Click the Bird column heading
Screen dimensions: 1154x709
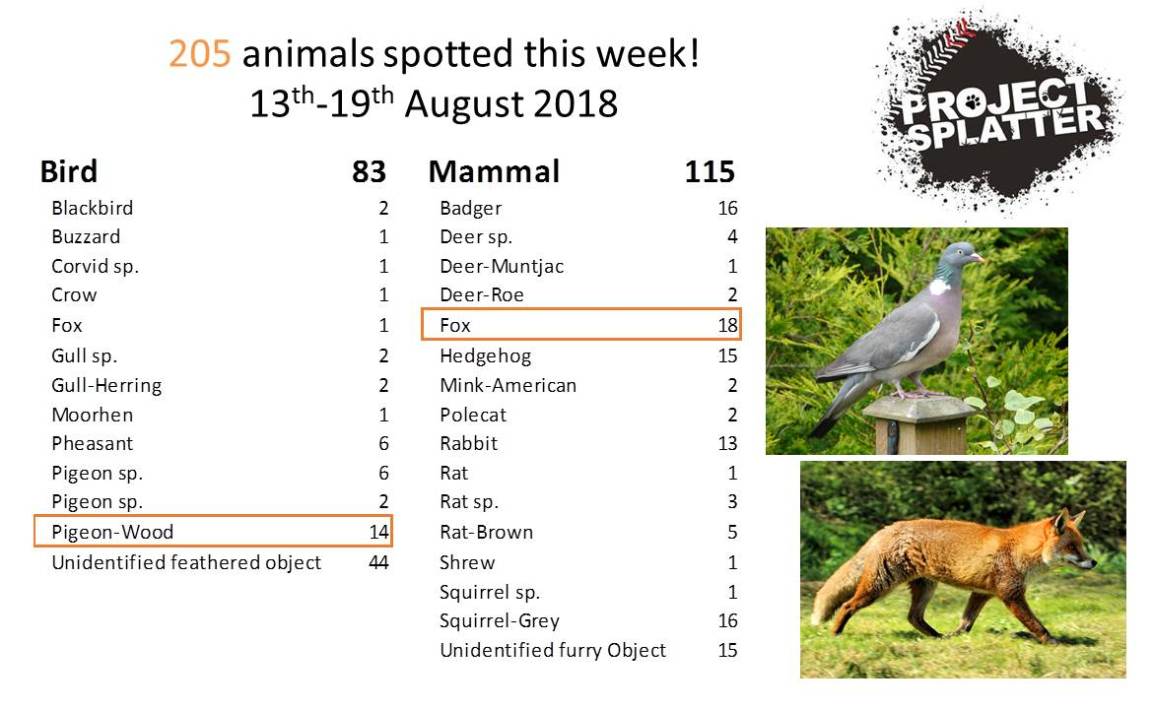(x=69, y=172)
